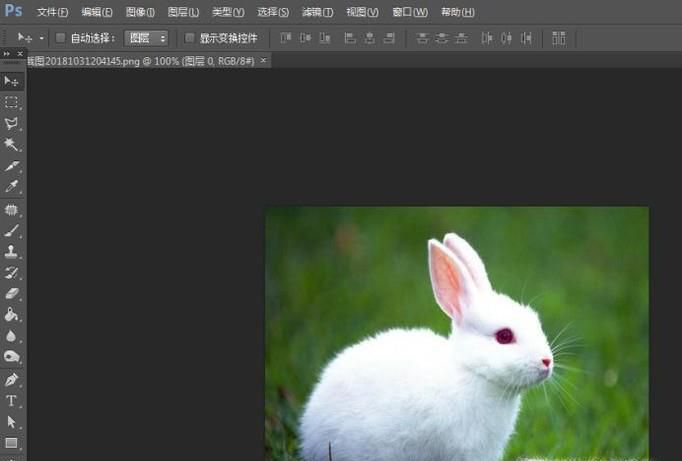Select the Polygonal Lasso tool

pos(12,123)
